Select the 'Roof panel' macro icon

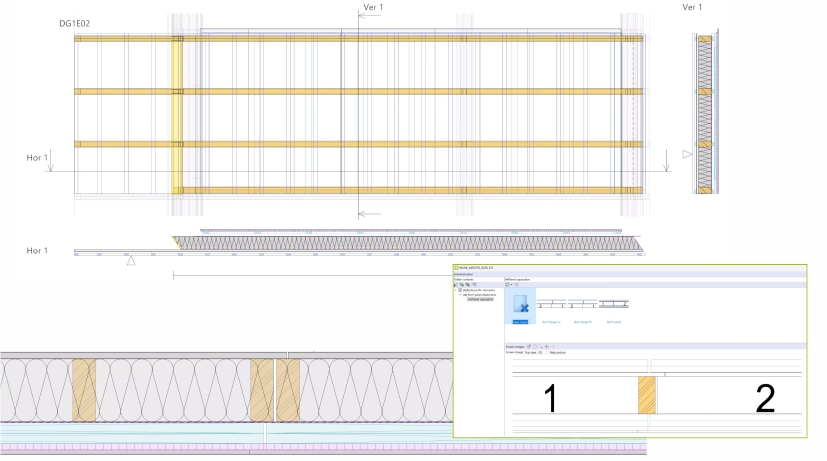(613, 306)
